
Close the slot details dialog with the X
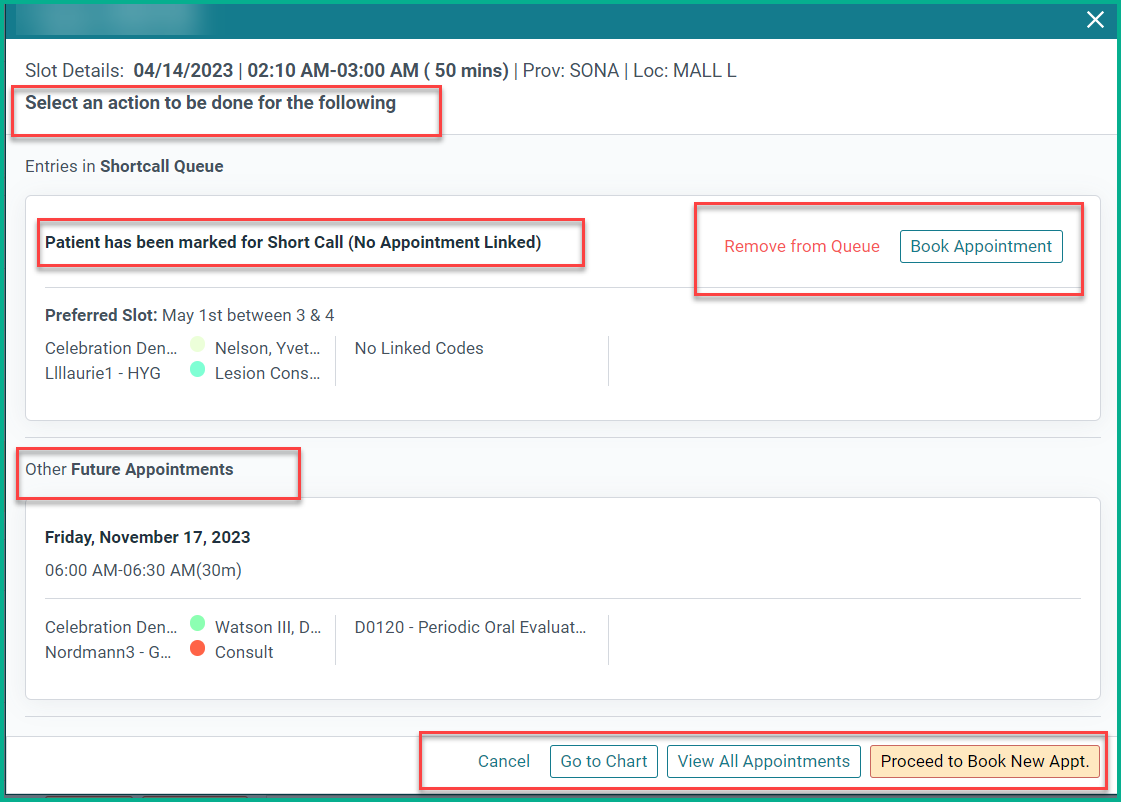coord(1095,19)
